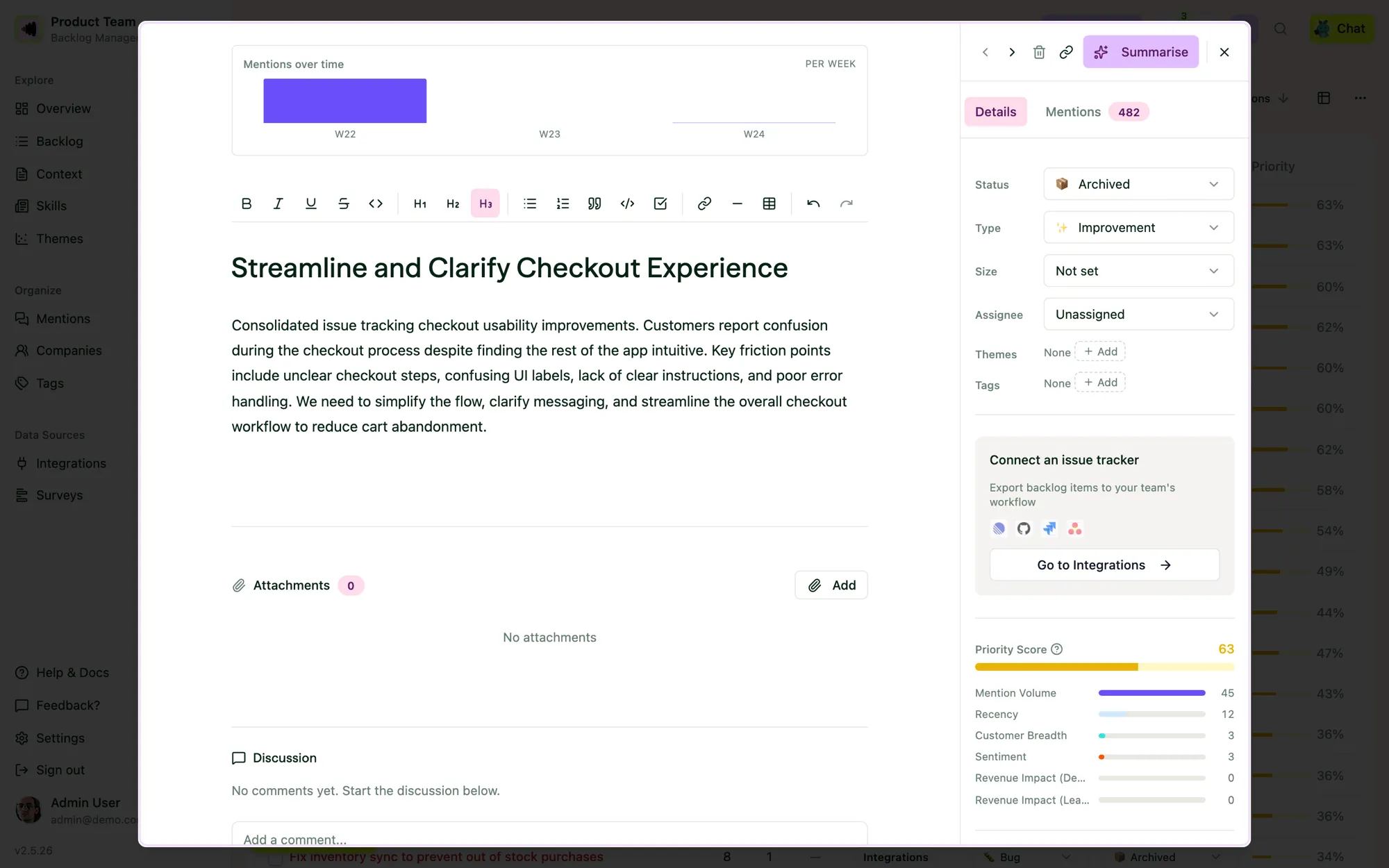Delete this backlog item with trash icon
The image size is (1389, 868).
(x=1039, y=52)
